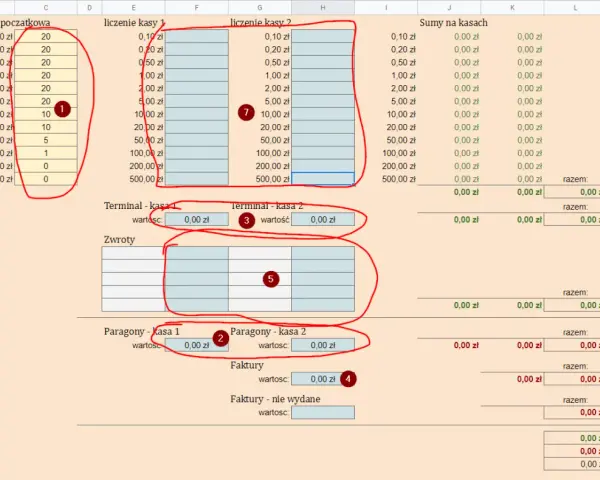This screenshot has width=600, height=480.
Task: Click red 0,00 zł in column J Paragony row
Action: [466, 345]
